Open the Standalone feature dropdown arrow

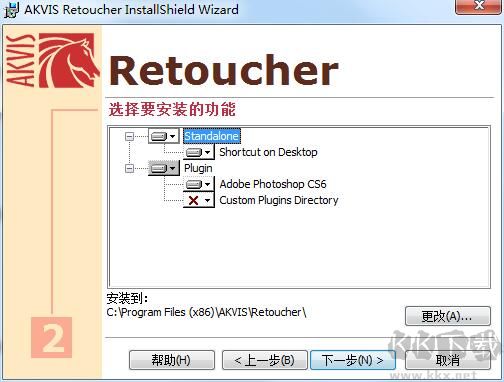click(173, 136)
